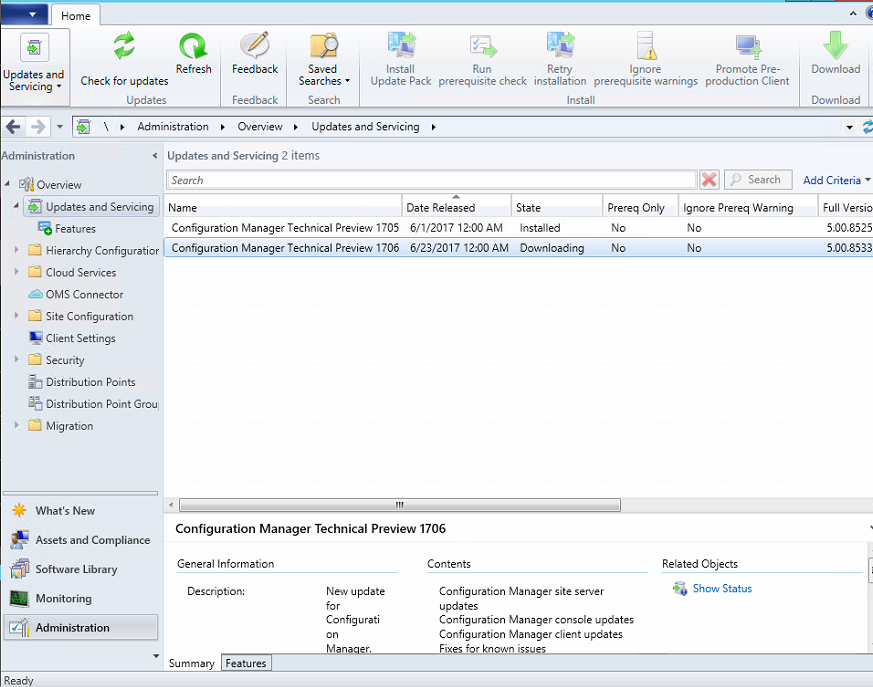Clear search with red X button

pyautogui.click(x=709, y=180)
